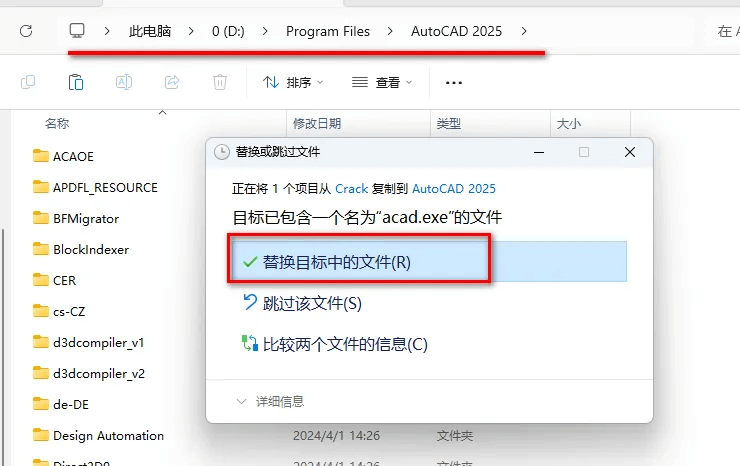Click 文件夹 type cell for Design Automation
The width and height of the screenshot is (740, 466).
click(x=454, y=436)
